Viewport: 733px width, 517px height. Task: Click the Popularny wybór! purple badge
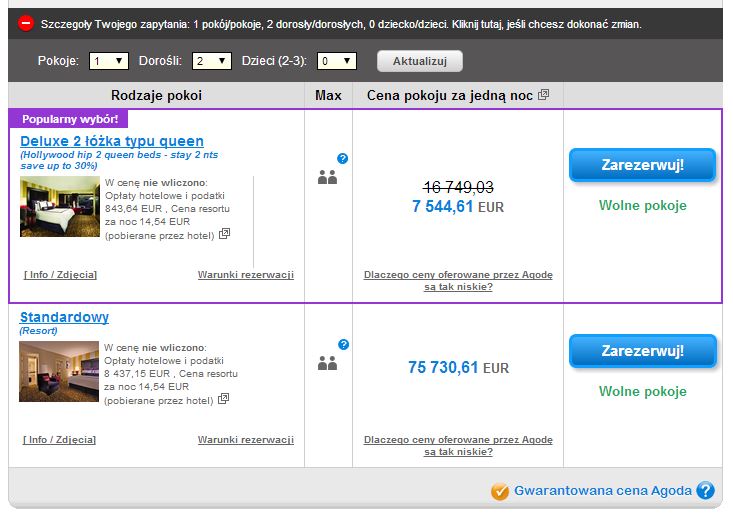pos(69,119)
